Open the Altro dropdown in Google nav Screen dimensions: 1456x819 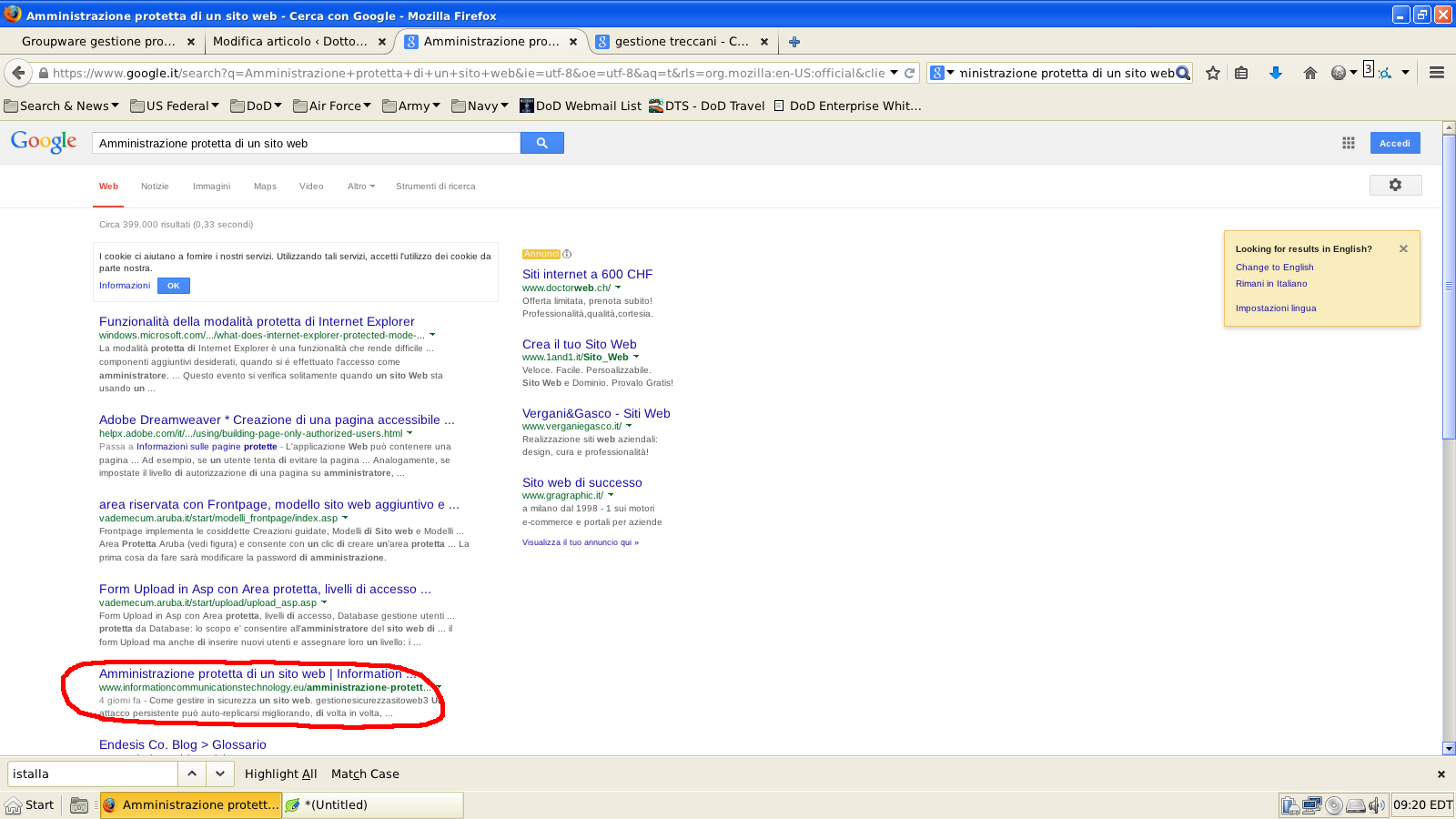point(360,186)
